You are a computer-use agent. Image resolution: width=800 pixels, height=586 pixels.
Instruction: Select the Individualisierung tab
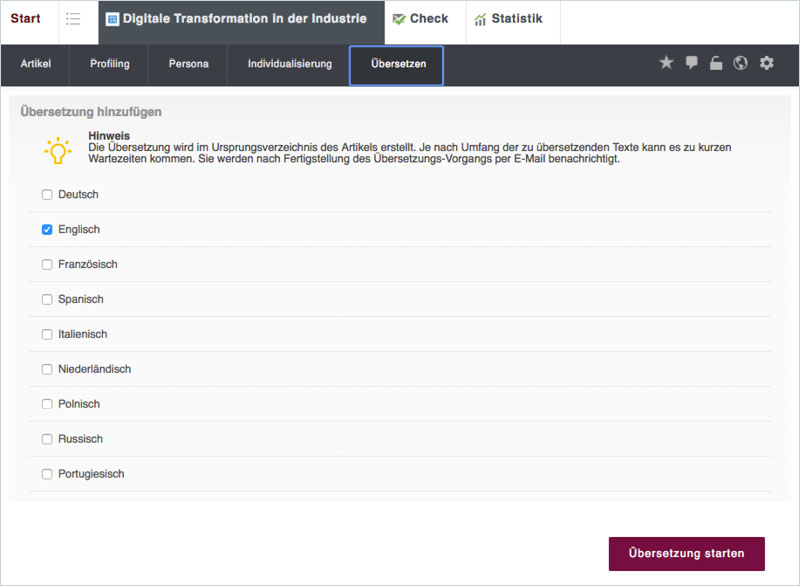click(x=289, y=64)
